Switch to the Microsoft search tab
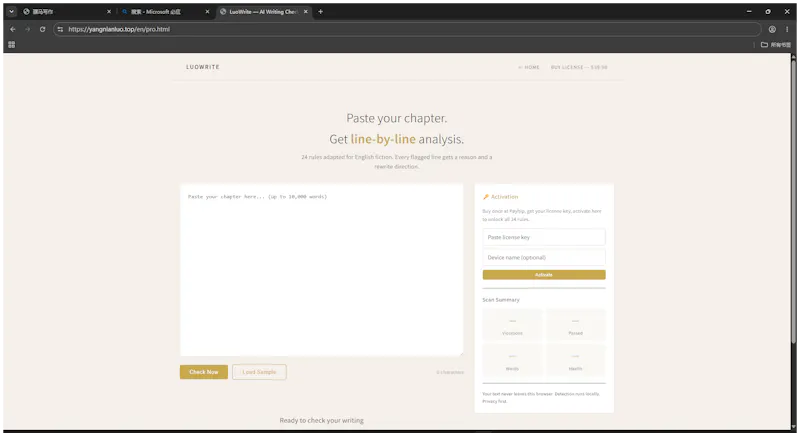The width and height of the screenshot is (800, 433). [x=165, y=12]
